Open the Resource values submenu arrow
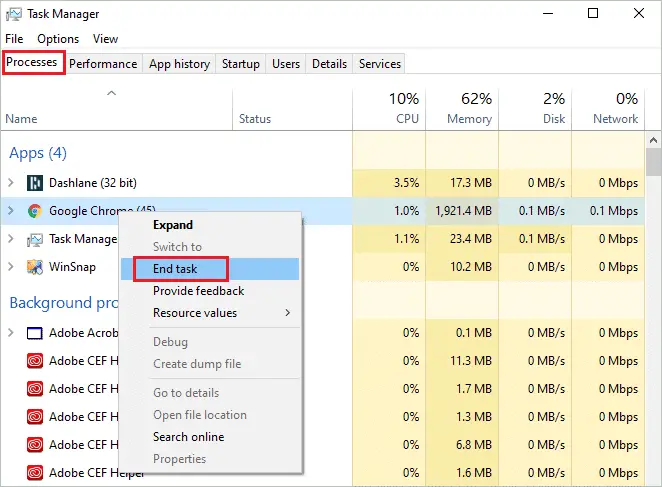This screenshot has width=662, height=487. tap(288, 313)
